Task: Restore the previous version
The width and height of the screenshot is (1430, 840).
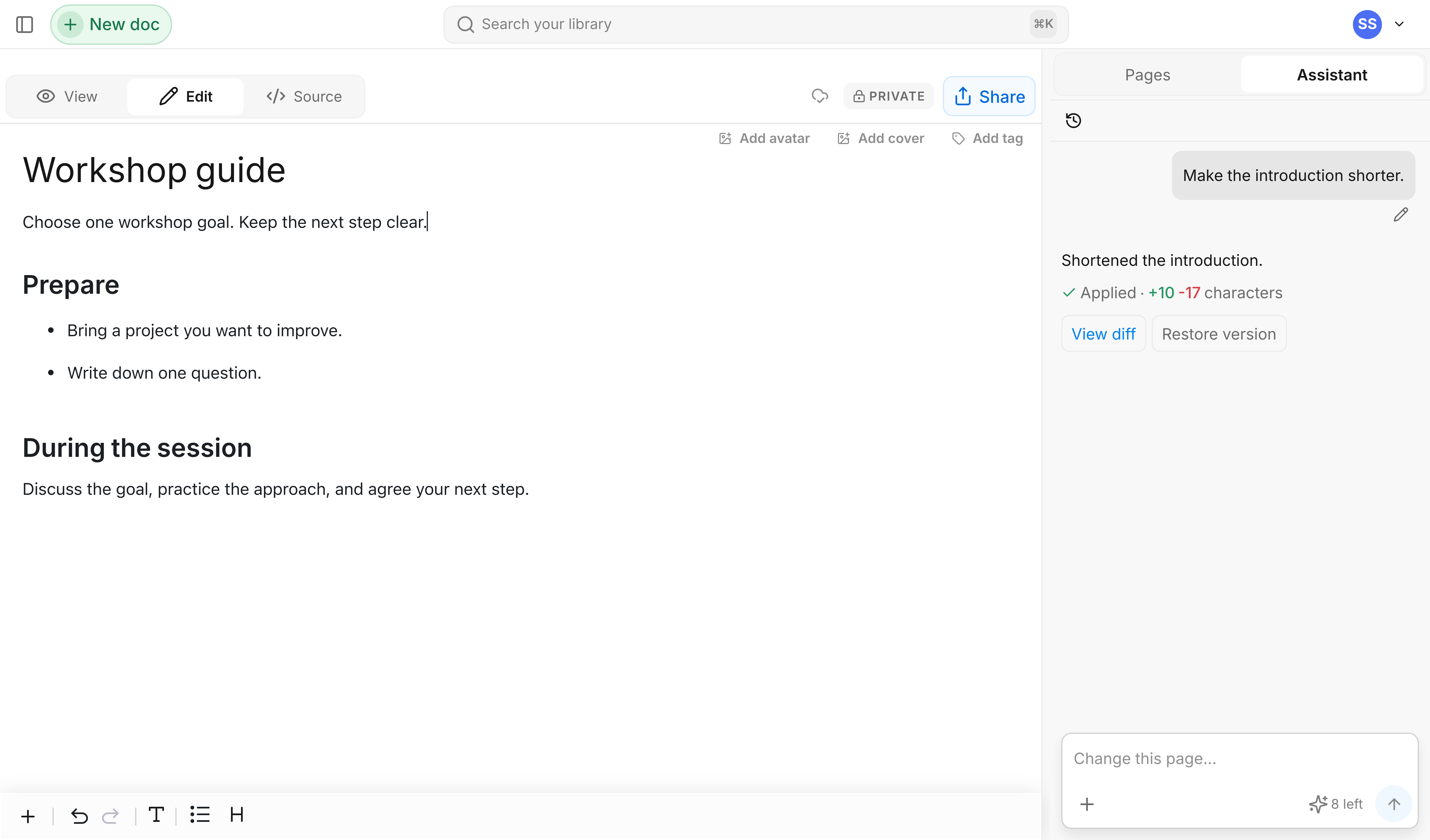Action: click(x=1218, y=334)
